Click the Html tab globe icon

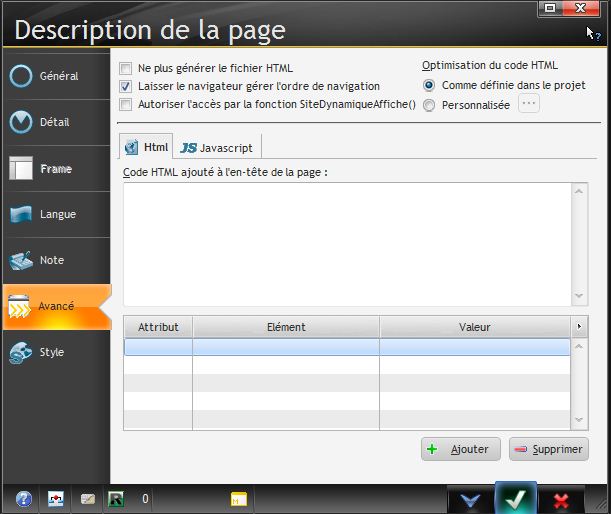131,147
